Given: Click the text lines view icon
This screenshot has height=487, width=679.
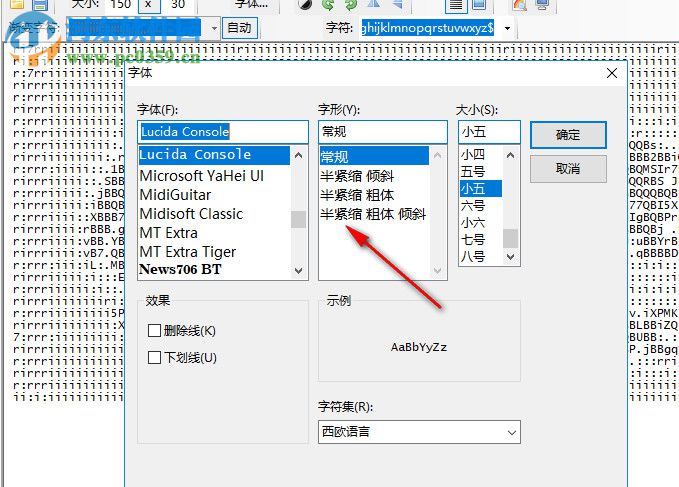Looking at the screenshot, I should click(456, 5).
